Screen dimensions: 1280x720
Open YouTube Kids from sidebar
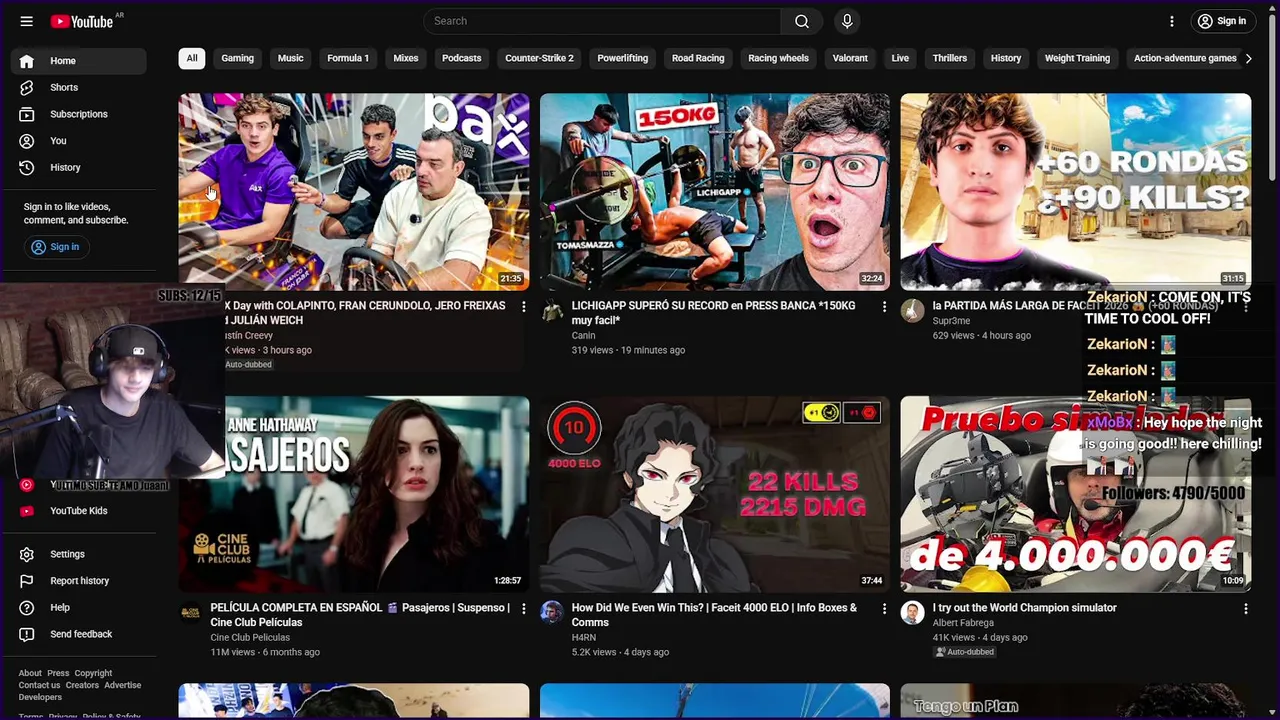click(79, 511)
